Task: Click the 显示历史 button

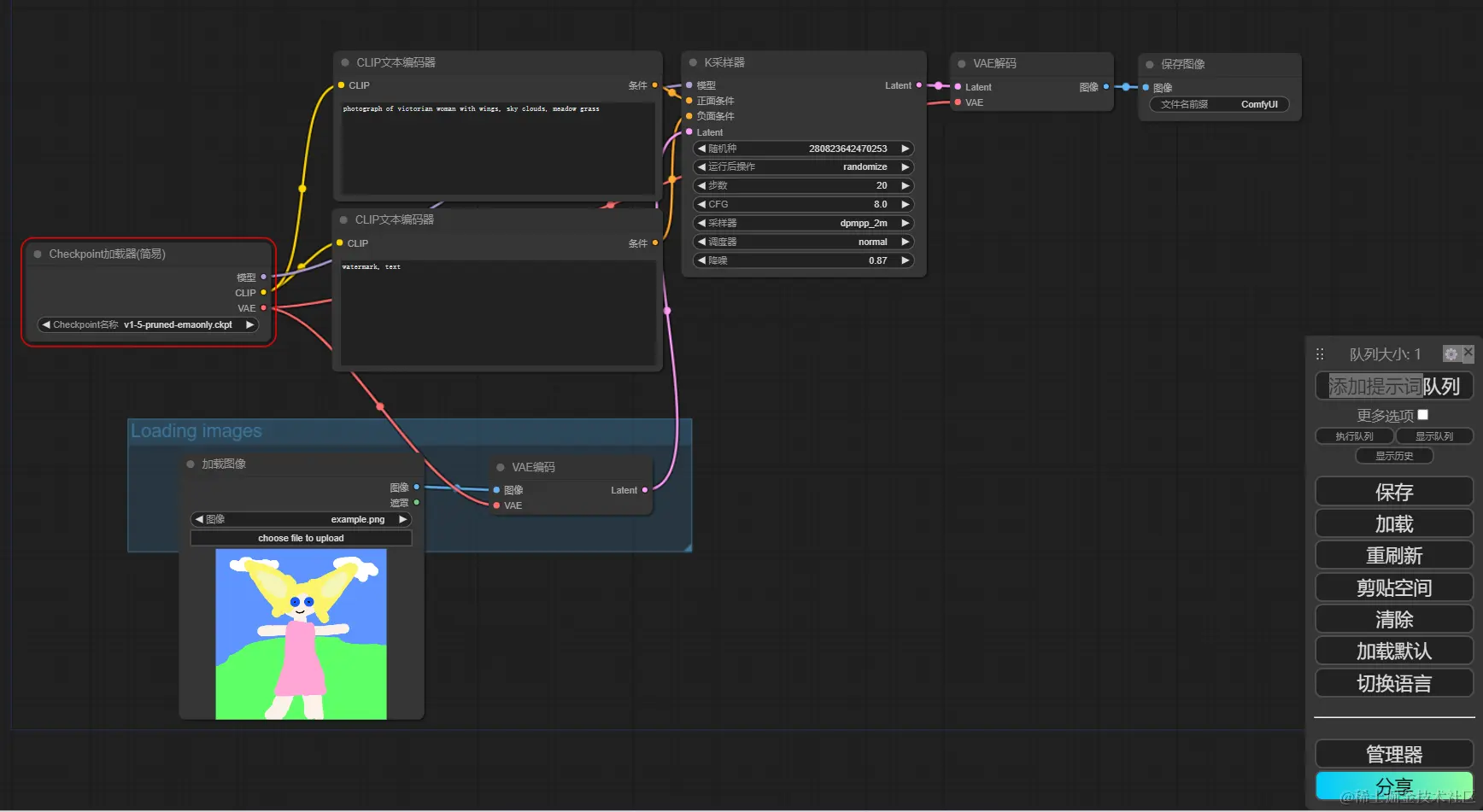Action: [x=1394, y=456]
